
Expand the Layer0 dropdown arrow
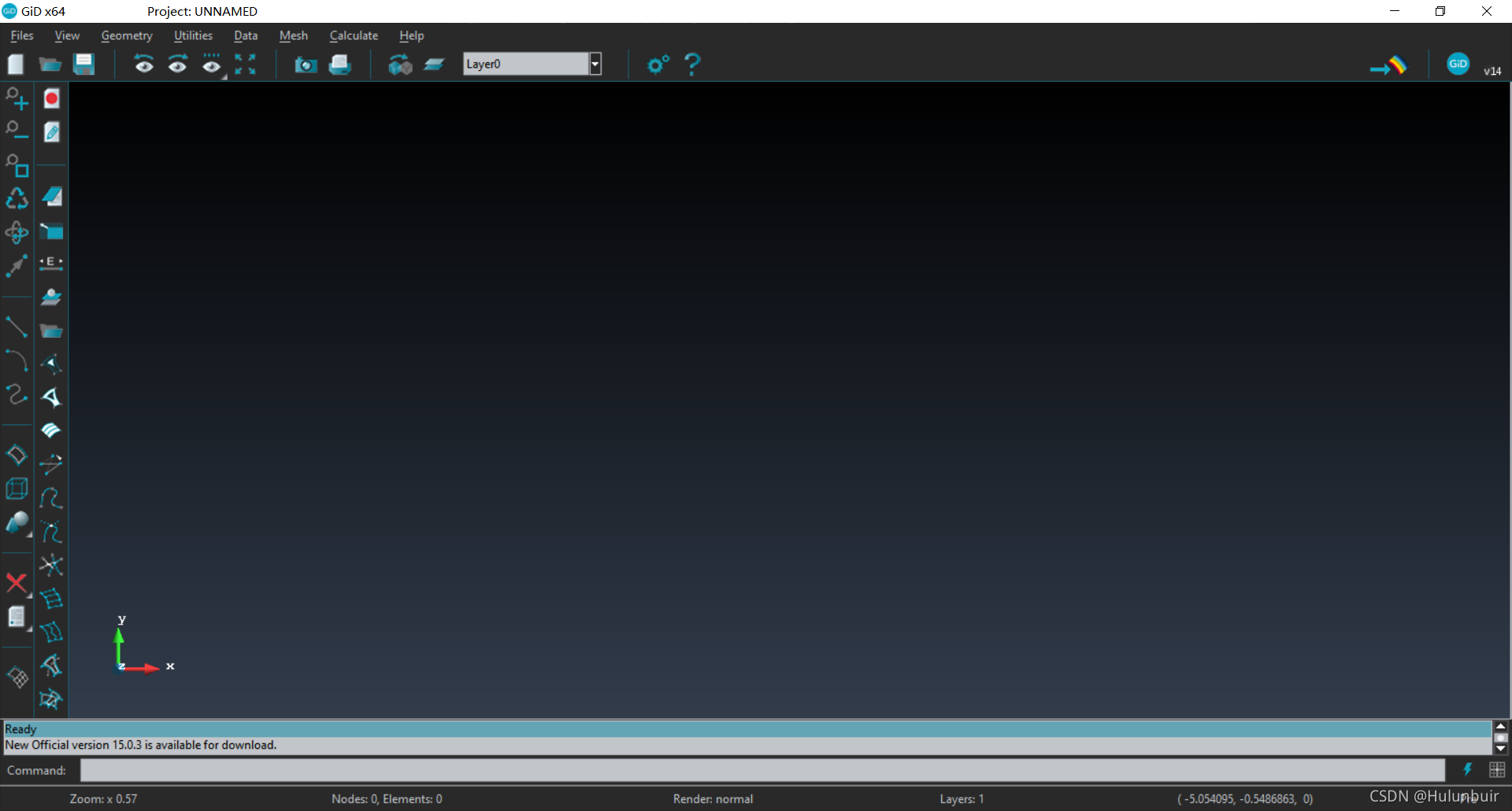[x=595, y=64]
